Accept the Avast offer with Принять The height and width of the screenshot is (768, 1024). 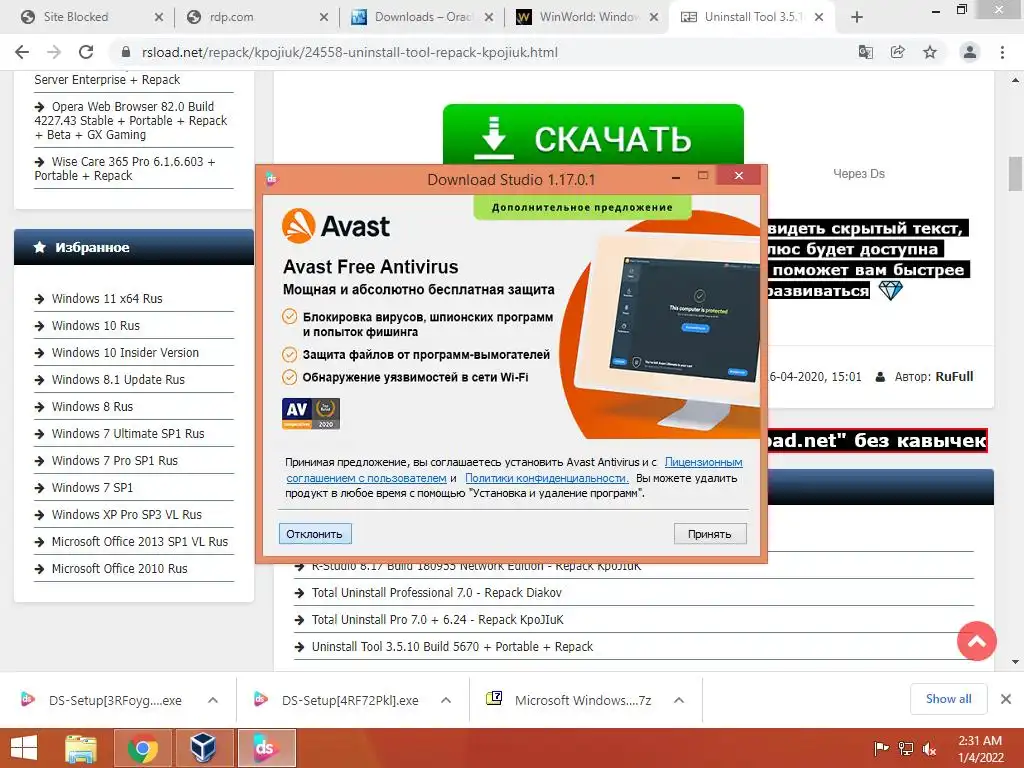coord(710,534)
